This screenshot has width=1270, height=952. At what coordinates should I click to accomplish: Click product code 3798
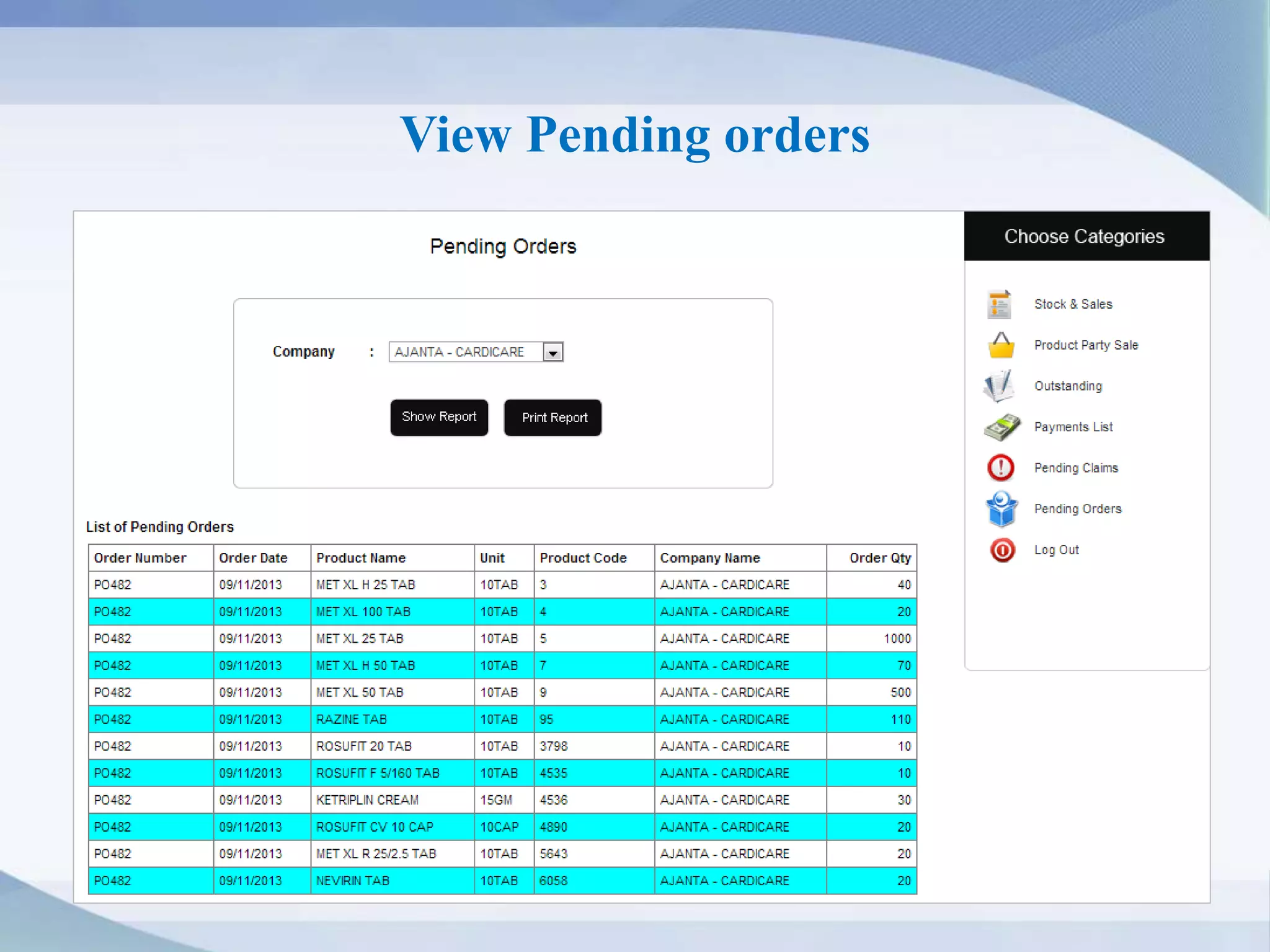coord(594,746)
